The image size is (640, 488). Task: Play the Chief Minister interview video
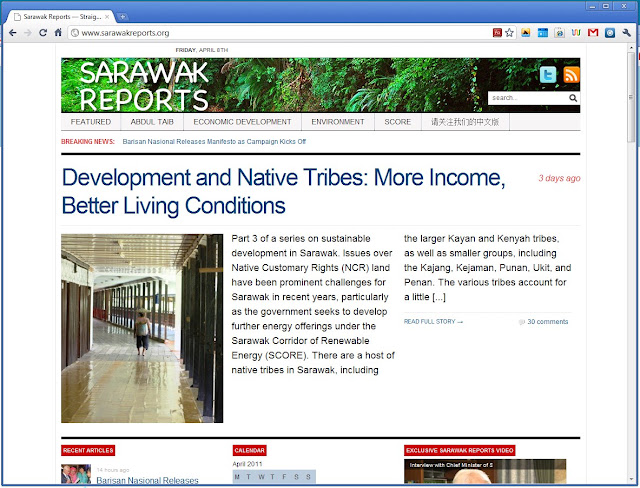point(485,471)
